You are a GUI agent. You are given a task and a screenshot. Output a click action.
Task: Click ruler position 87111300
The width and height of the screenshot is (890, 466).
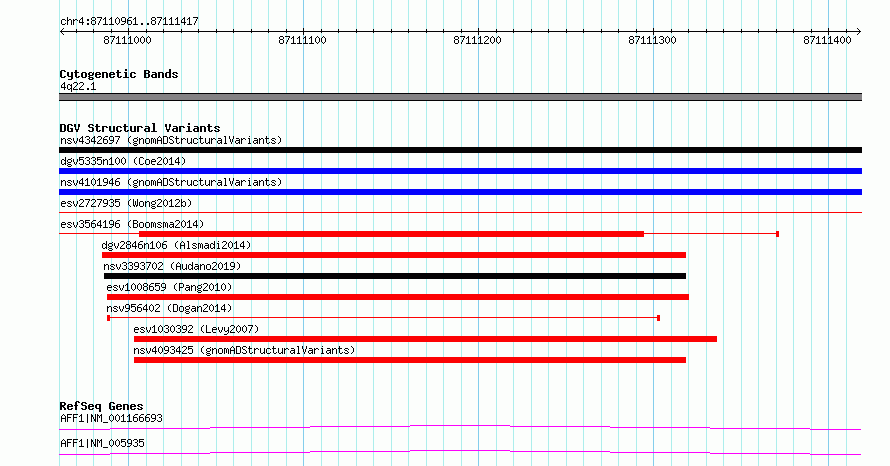coord(653,40)
